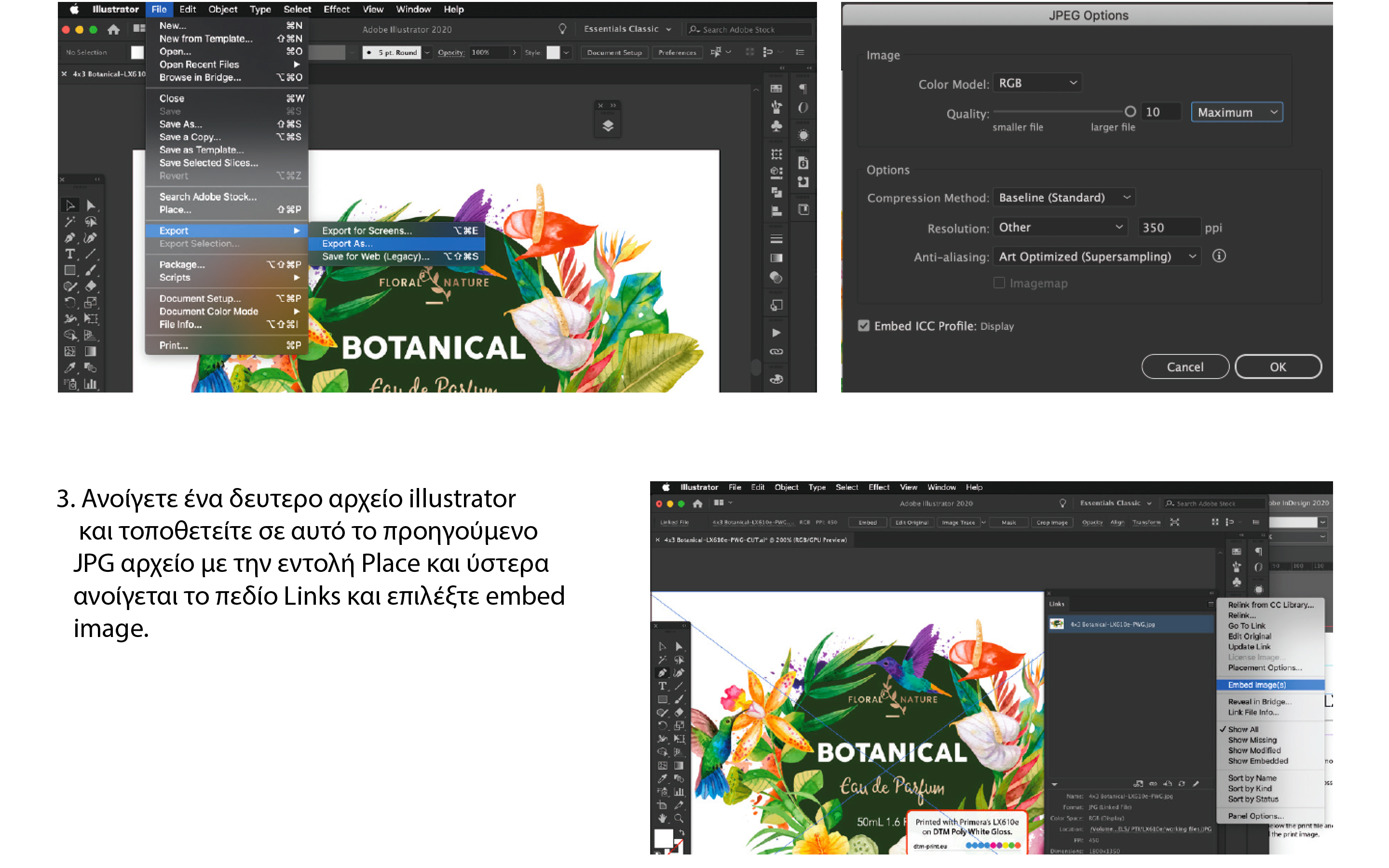Image resolution: width=1389 pixels, height=868 pixels.
Task: Open Essentials Classic workspace dropdown in File-menu screenshot
Action: (627, 29)
